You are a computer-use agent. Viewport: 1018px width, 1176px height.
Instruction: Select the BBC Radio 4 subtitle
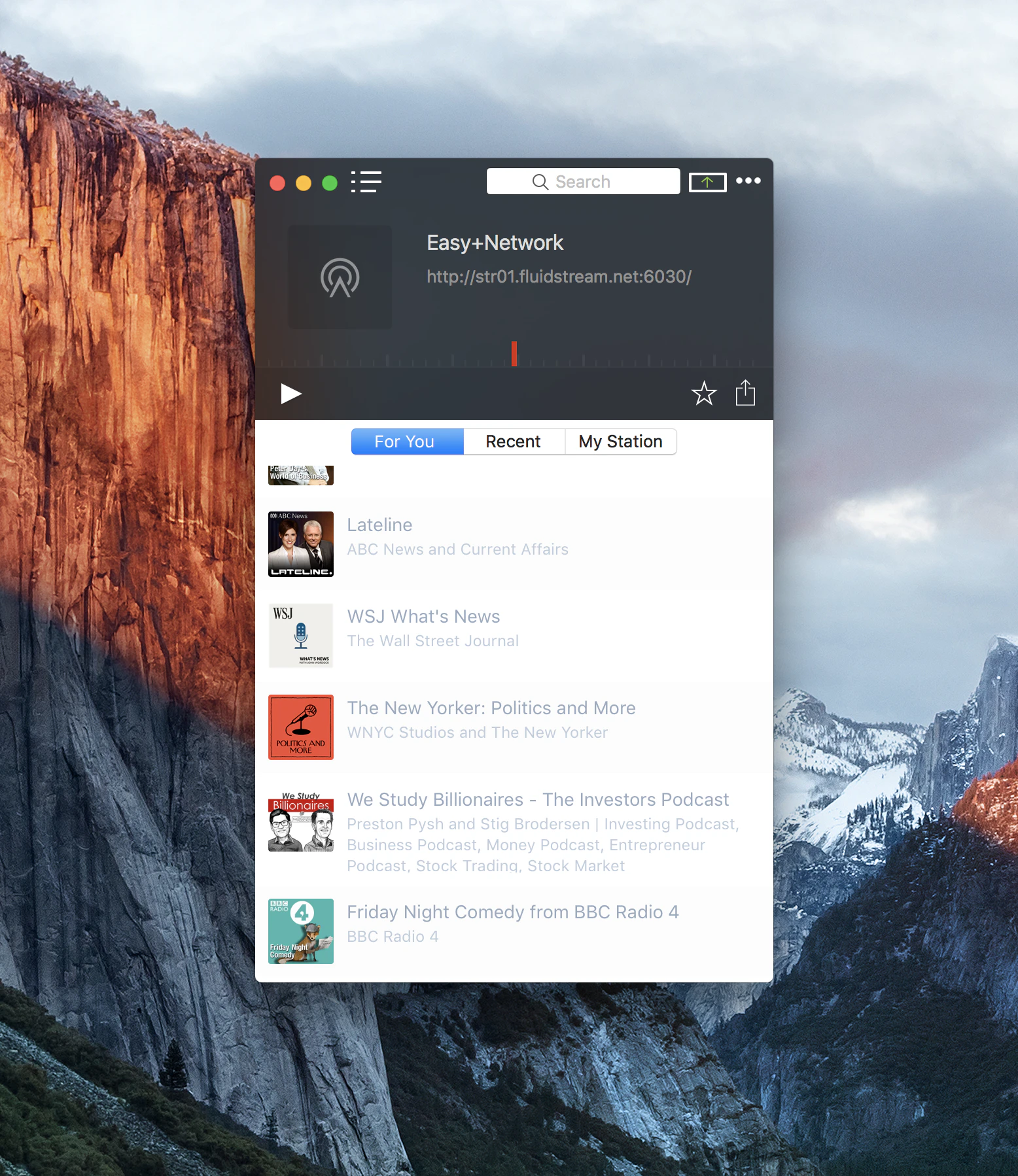393,937
